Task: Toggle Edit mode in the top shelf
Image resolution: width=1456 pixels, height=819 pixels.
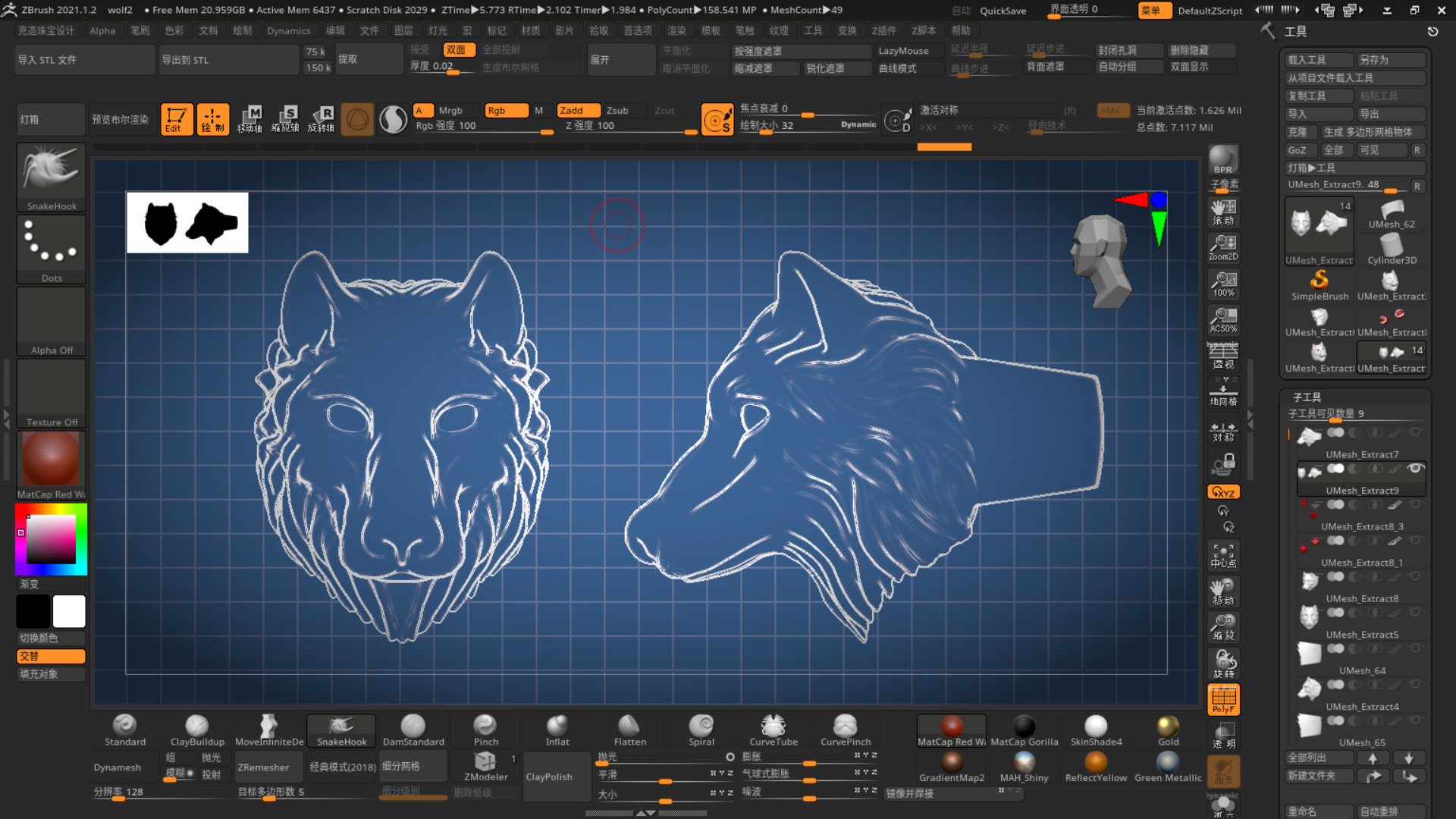Action: 177,119
